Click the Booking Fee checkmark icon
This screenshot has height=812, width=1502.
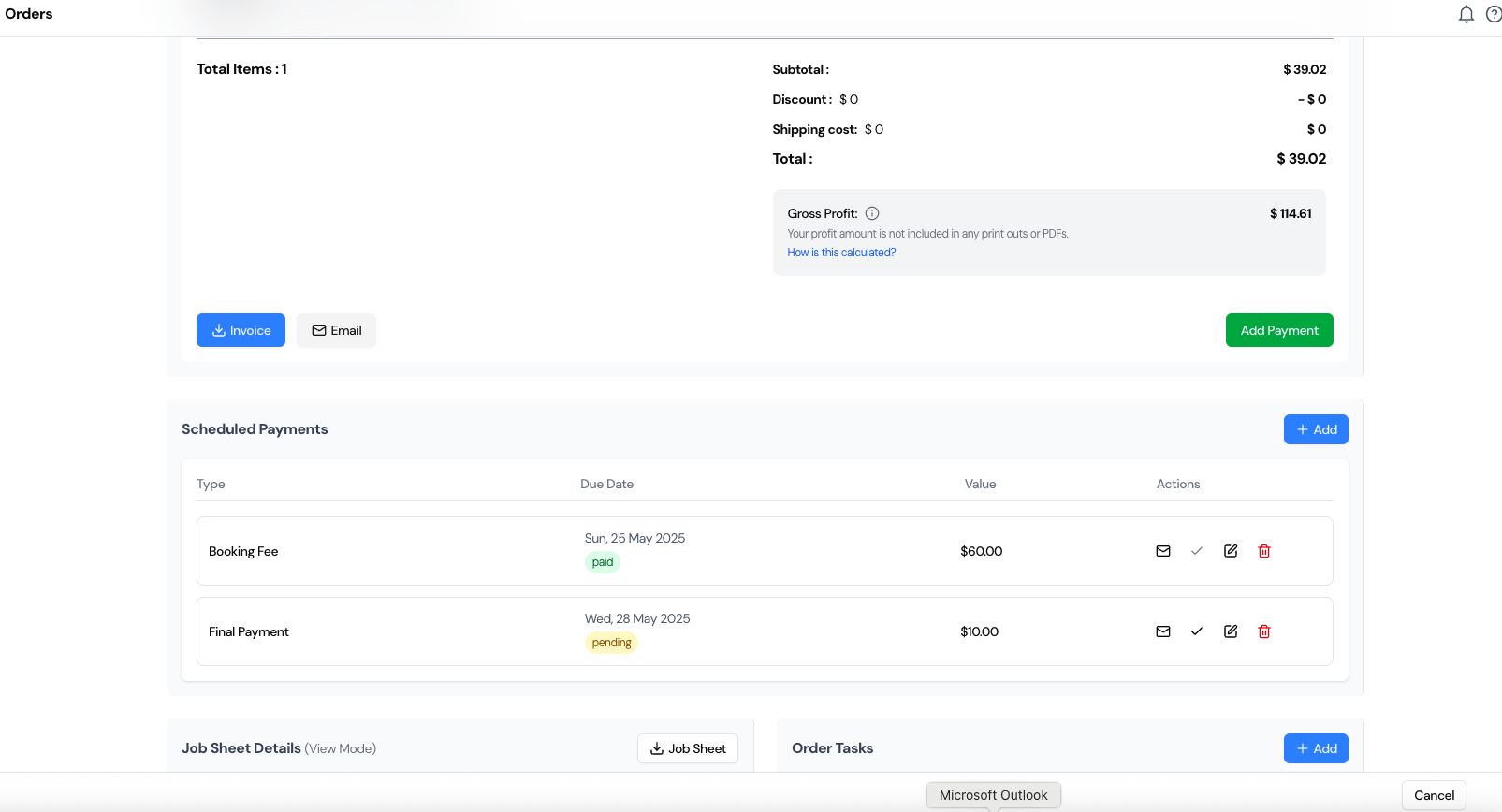point(1197,551)
